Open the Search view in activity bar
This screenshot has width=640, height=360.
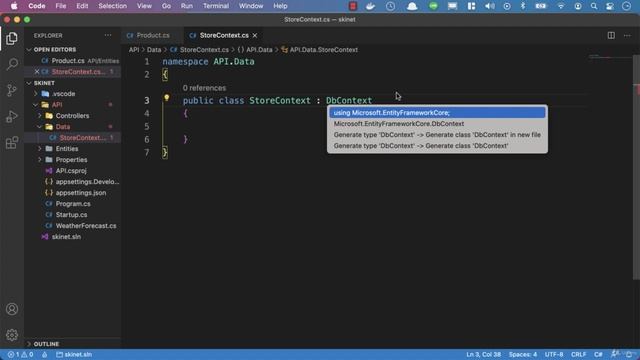[12, 64]
